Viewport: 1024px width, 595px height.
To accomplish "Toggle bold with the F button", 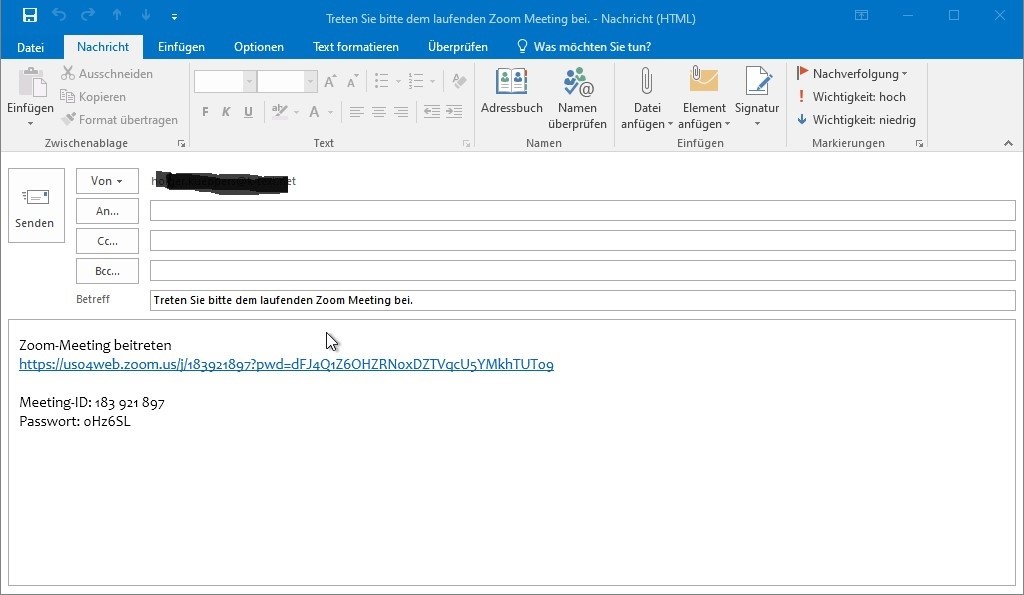I will (x=205, y=112).
